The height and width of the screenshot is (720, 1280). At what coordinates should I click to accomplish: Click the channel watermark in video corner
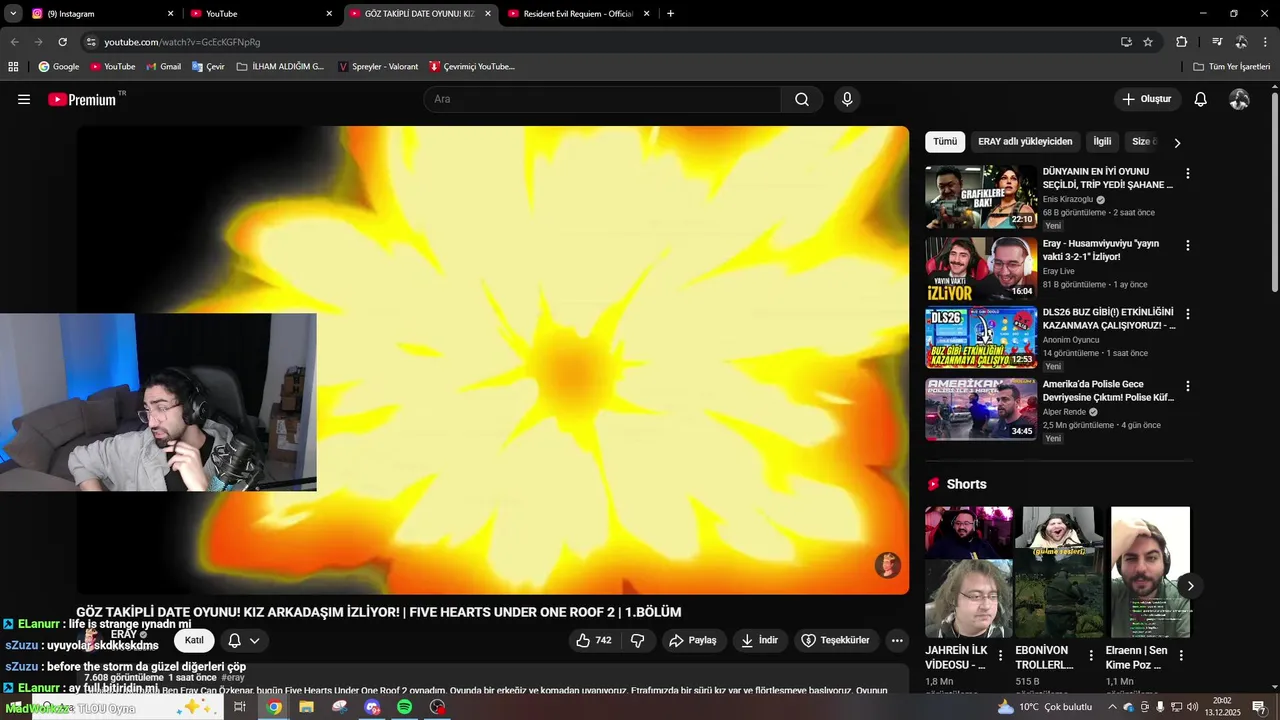point(888,565)
